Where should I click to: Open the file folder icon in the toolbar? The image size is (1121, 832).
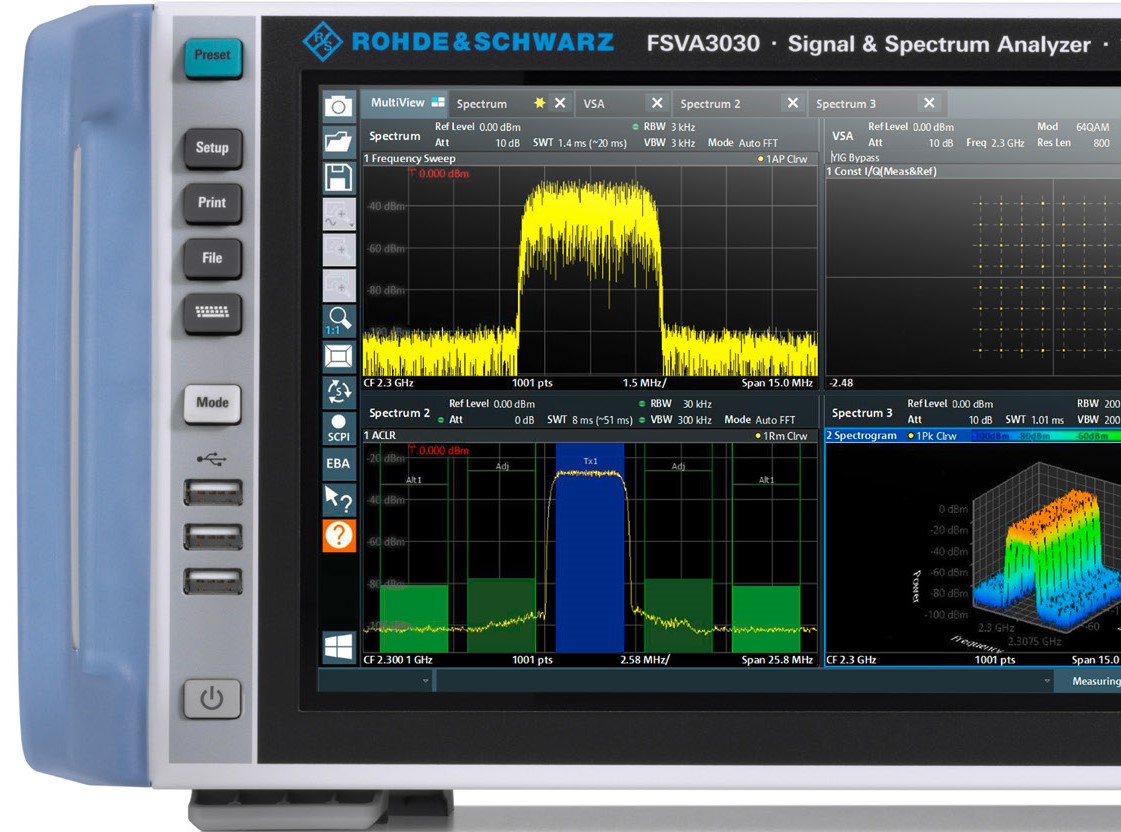click(339, 141)
